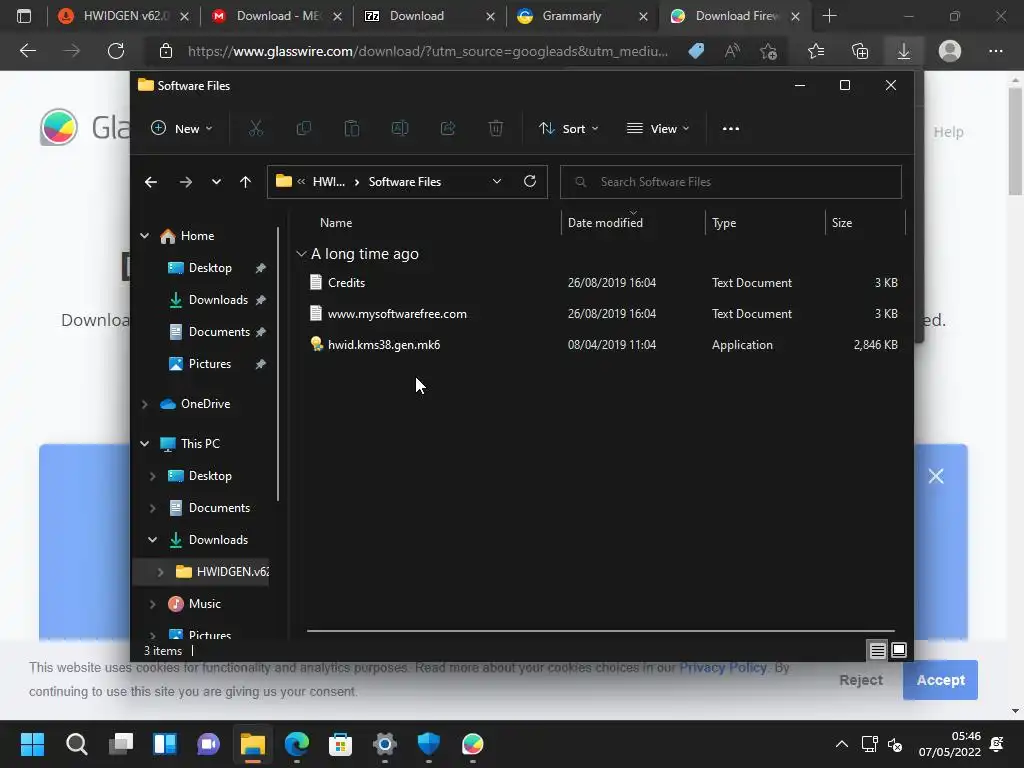Click the Cut scissors icon in Explorer toolbar

tap(255, 129)
